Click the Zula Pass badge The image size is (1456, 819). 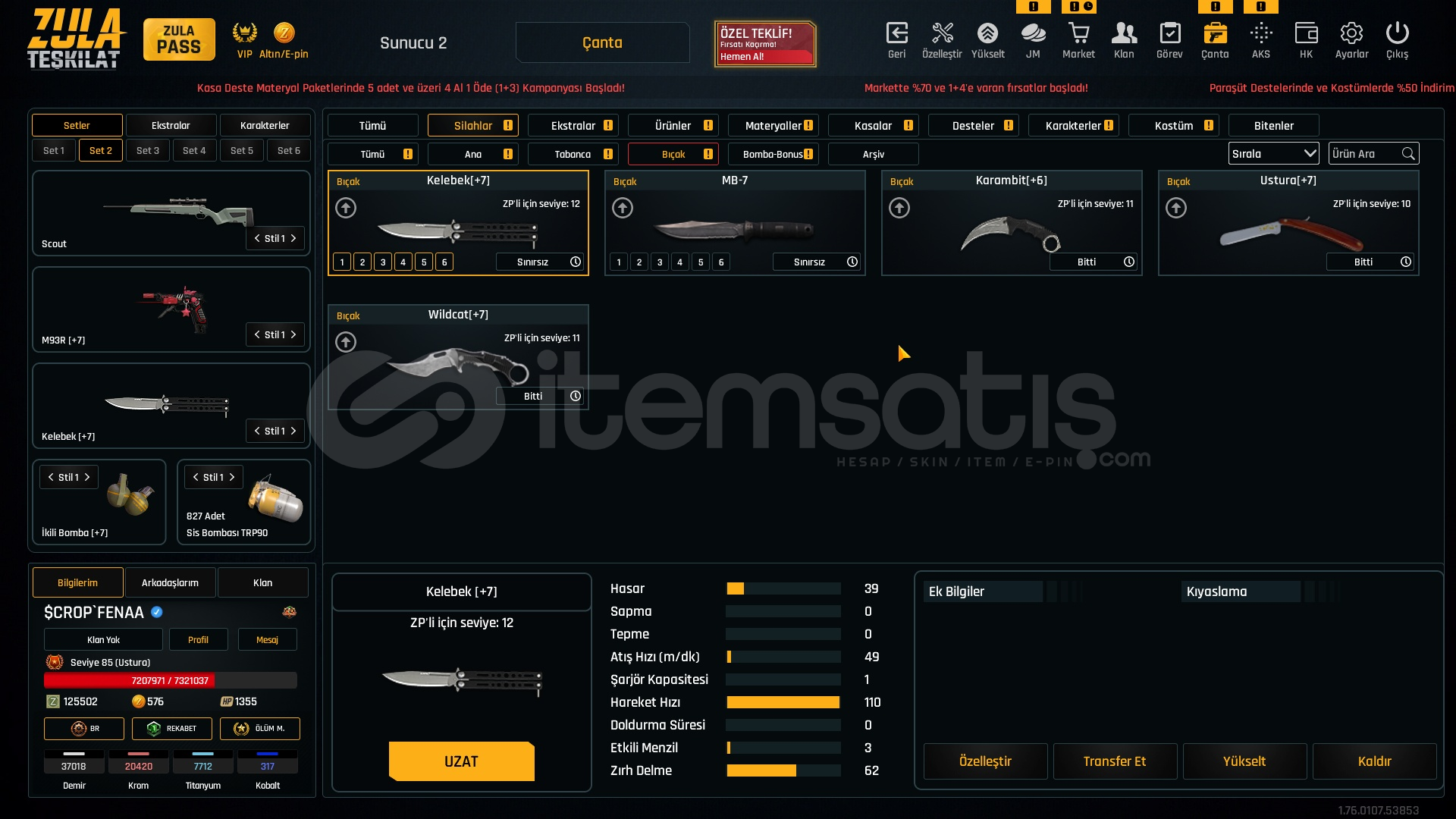179,39
